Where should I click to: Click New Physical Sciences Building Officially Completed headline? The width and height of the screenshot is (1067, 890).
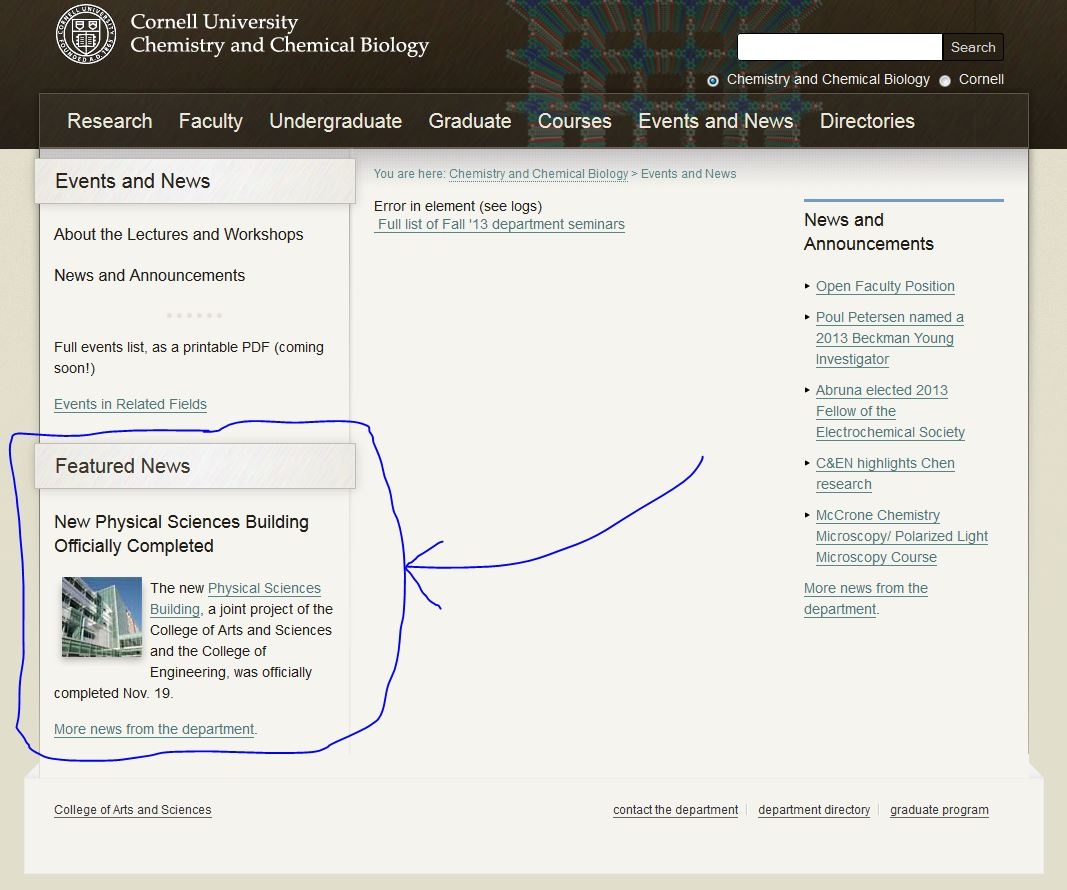181,534
